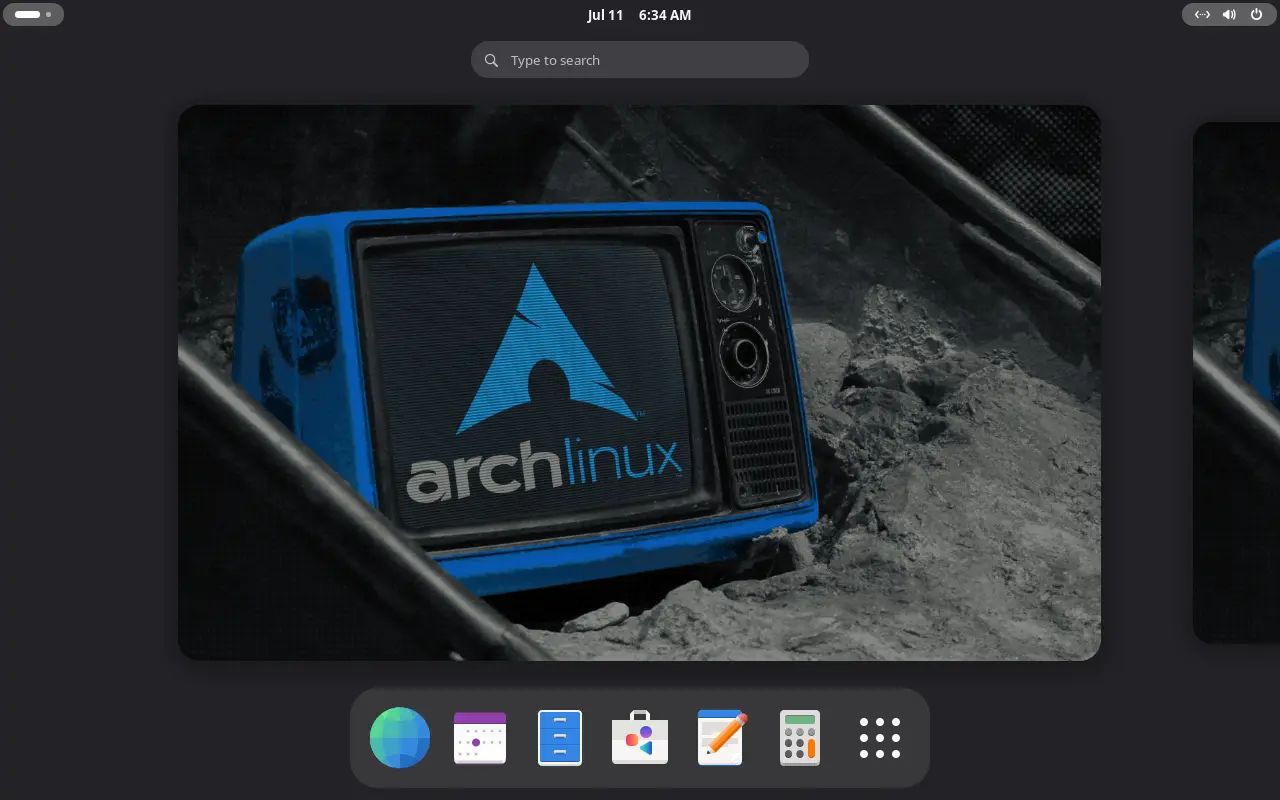Open the Software store from the dock

[x=640, y=738]
